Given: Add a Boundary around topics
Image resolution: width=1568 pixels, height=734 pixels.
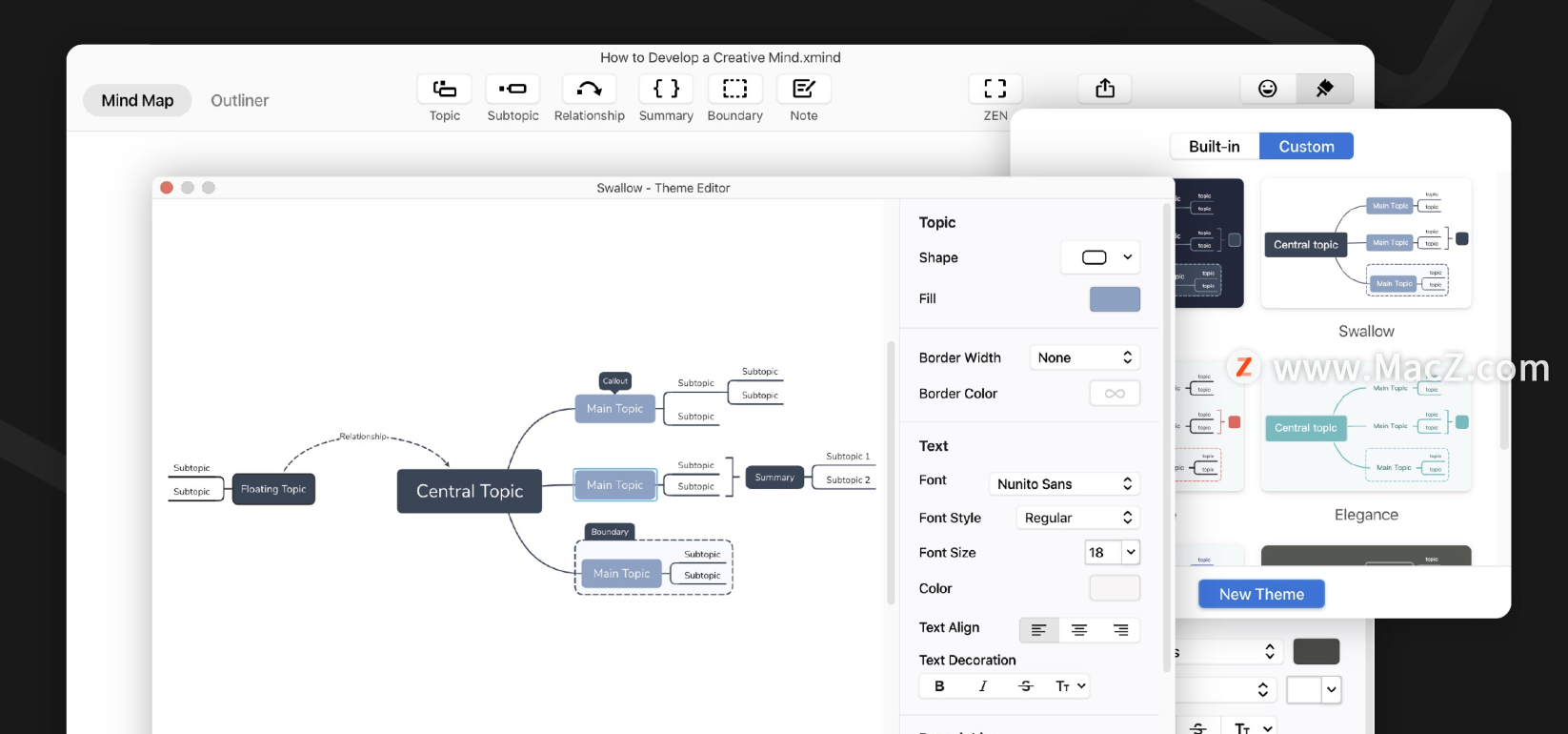Looking at the screenshot, I should coord(734,89).
